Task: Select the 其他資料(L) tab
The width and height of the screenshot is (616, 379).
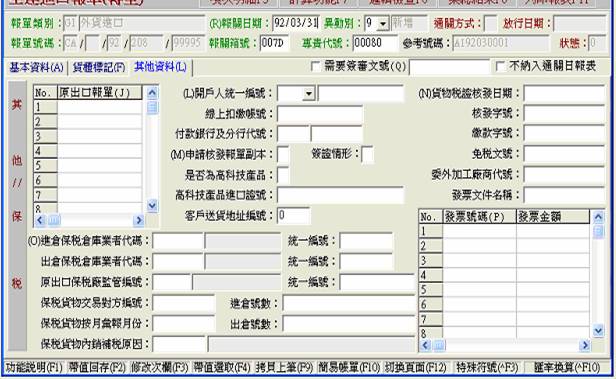Action: click(x=160, y=67)
